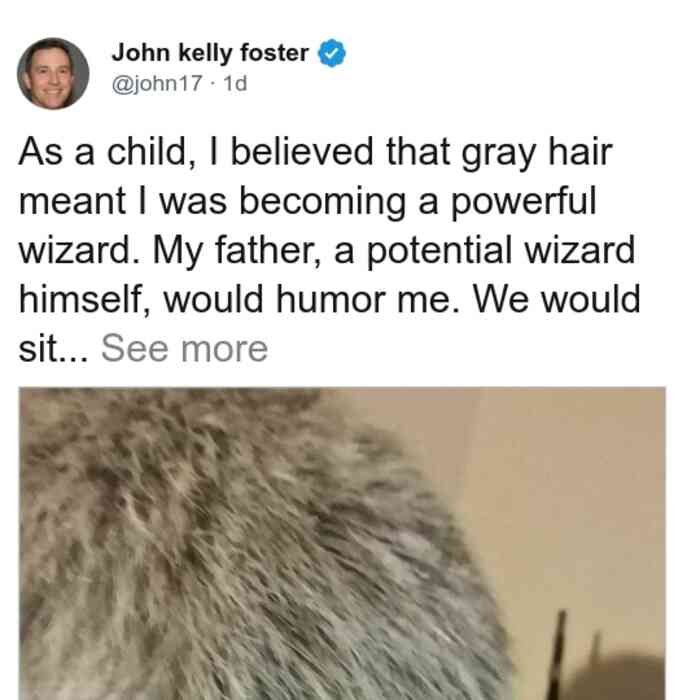700x700 pixels.
Task: Open the attached gray hair photo
Action: click(x=342, y=543)
